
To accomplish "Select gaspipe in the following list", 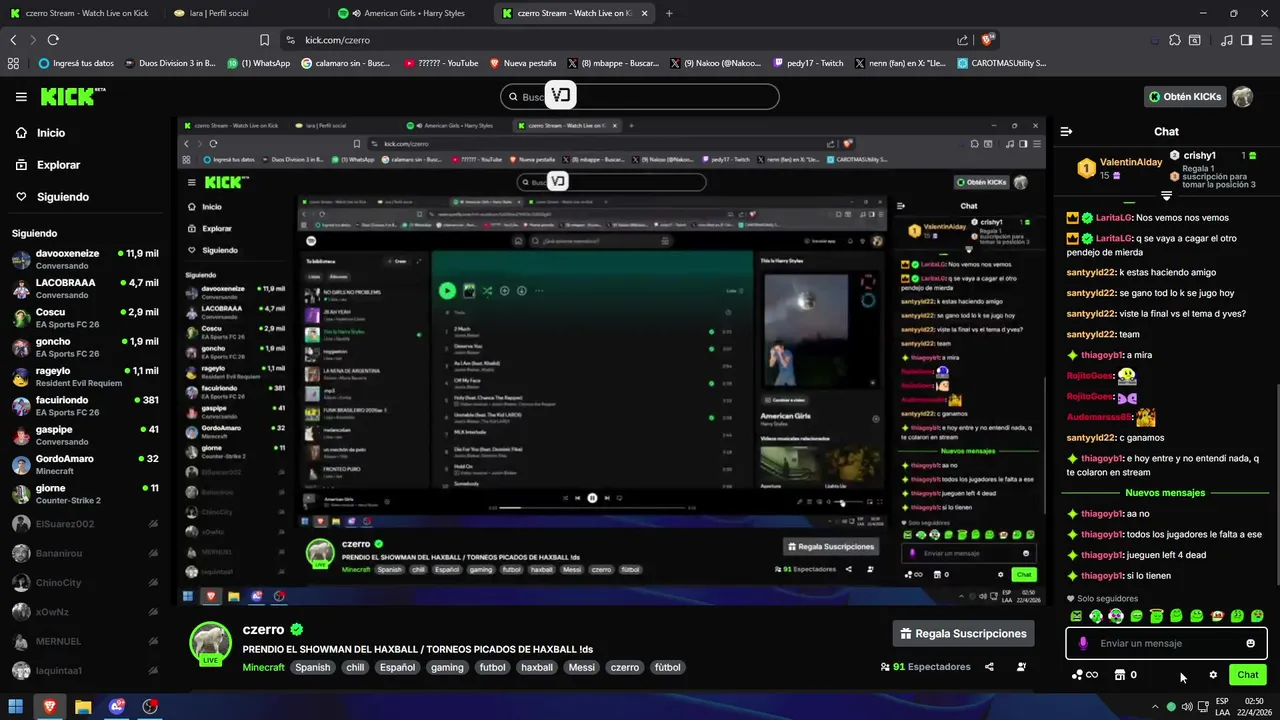I will [x=85, y=435].
